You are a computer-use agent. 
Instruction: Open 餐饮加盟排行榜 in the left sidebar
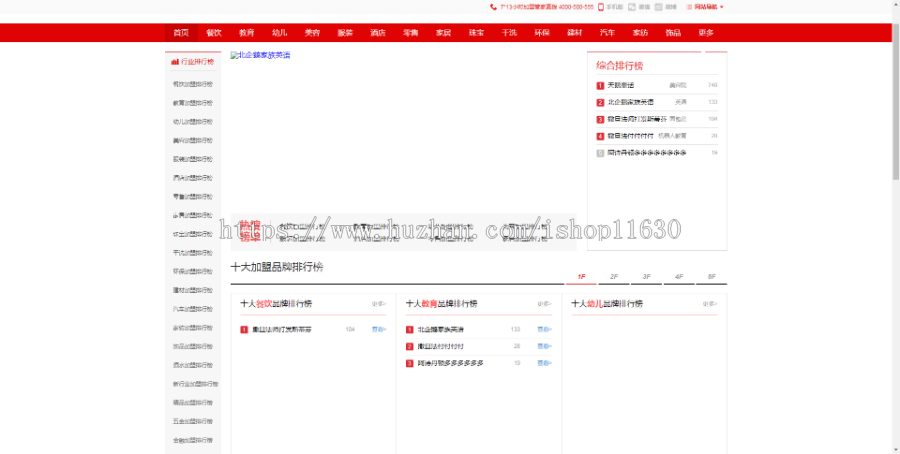point(193,84)
